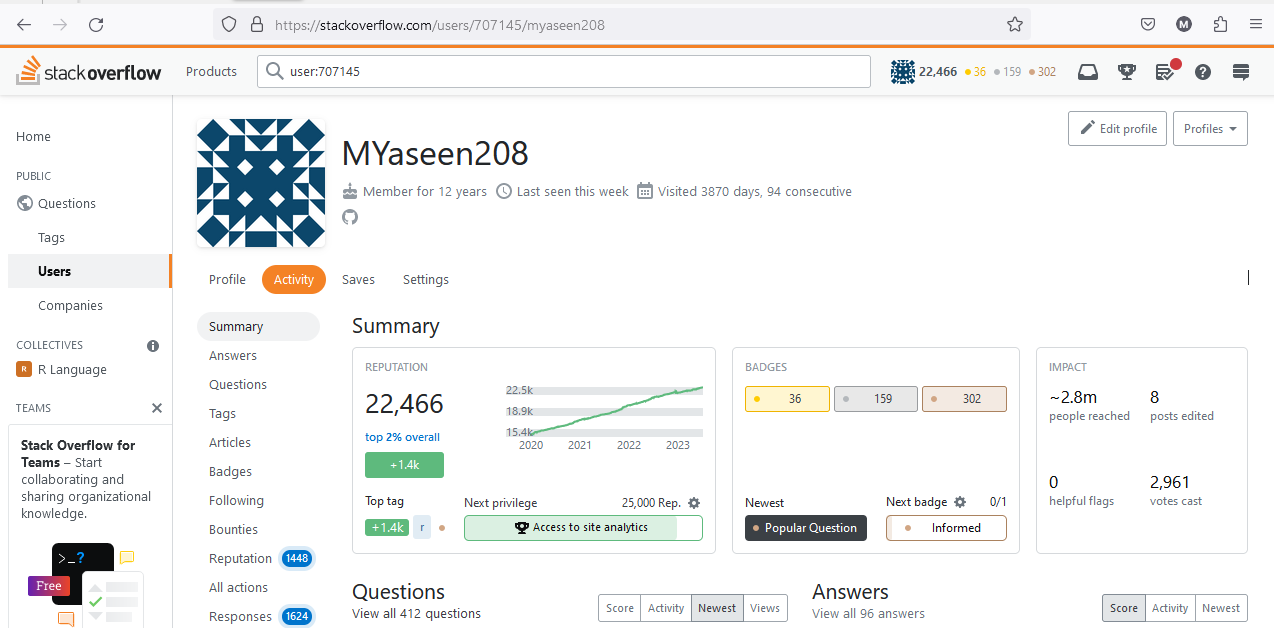1274x628 pixels.
Task: Click the help center question mark icon
Action: pyautogui.click(x=1203, y=72)
